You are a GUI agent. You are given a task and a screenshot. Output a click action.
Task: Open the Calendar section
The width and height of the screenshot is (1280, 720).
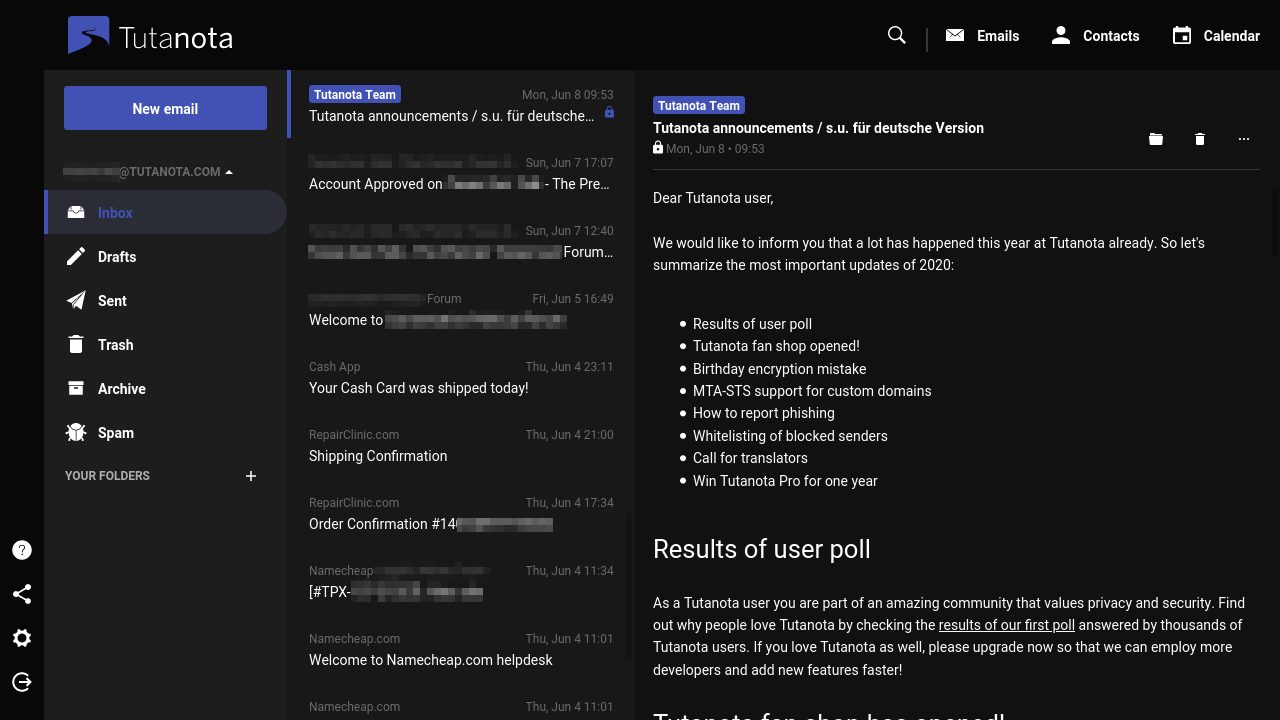click(1216, 35)
